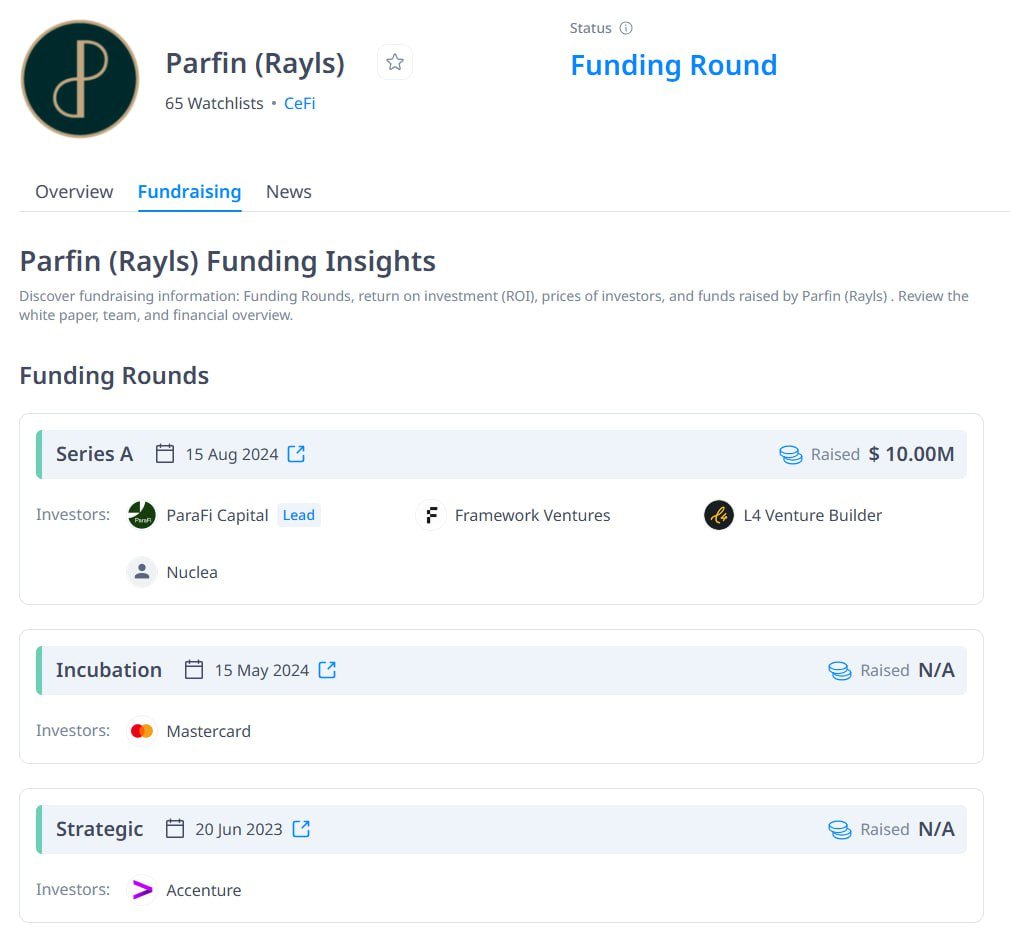Add Parfin to watchlist with star icon
The height and width of the screenshot is (930, 1010).
395,62
